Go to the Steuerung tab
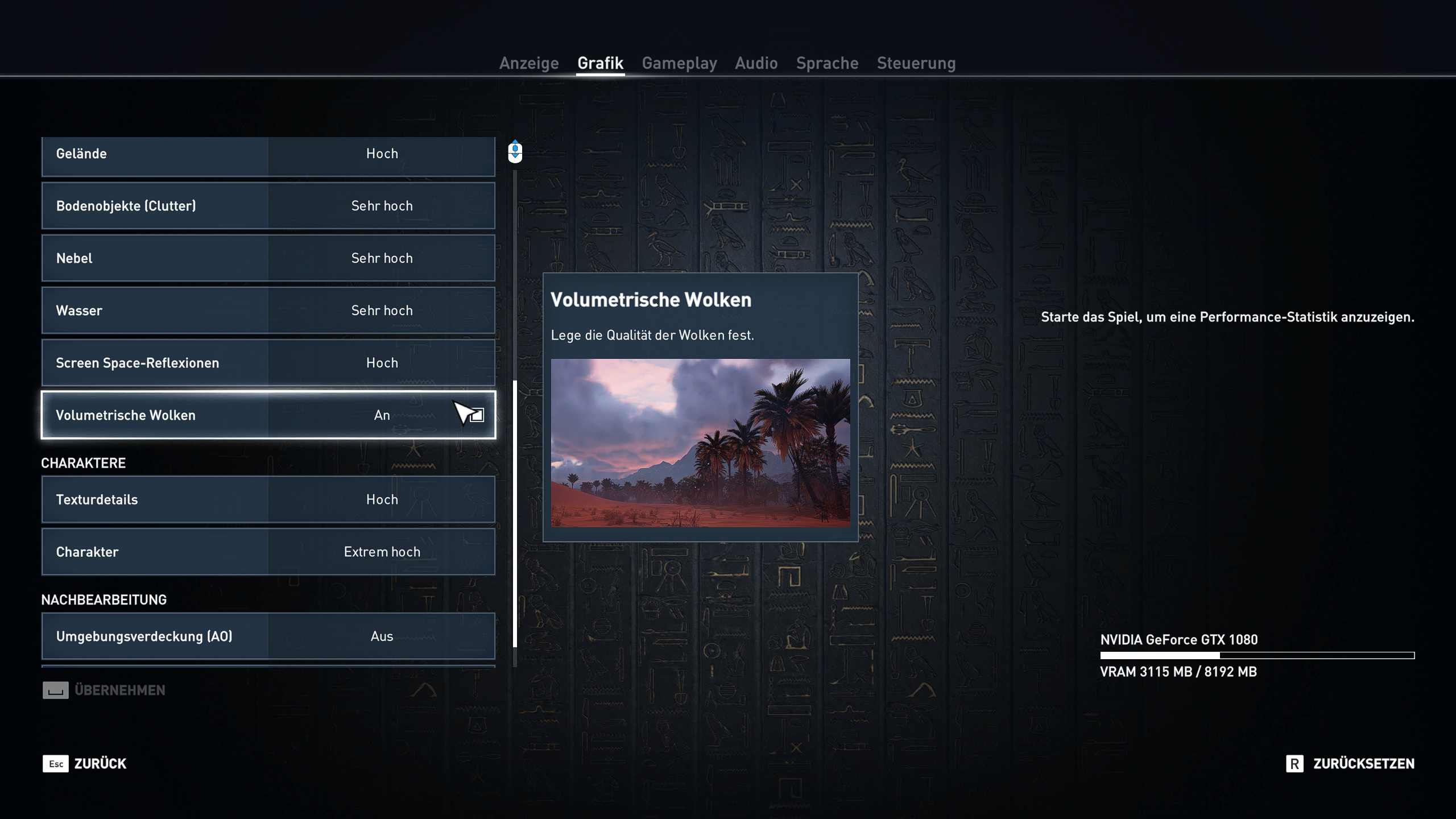The image size is (1456, 819). coord(916,63)
